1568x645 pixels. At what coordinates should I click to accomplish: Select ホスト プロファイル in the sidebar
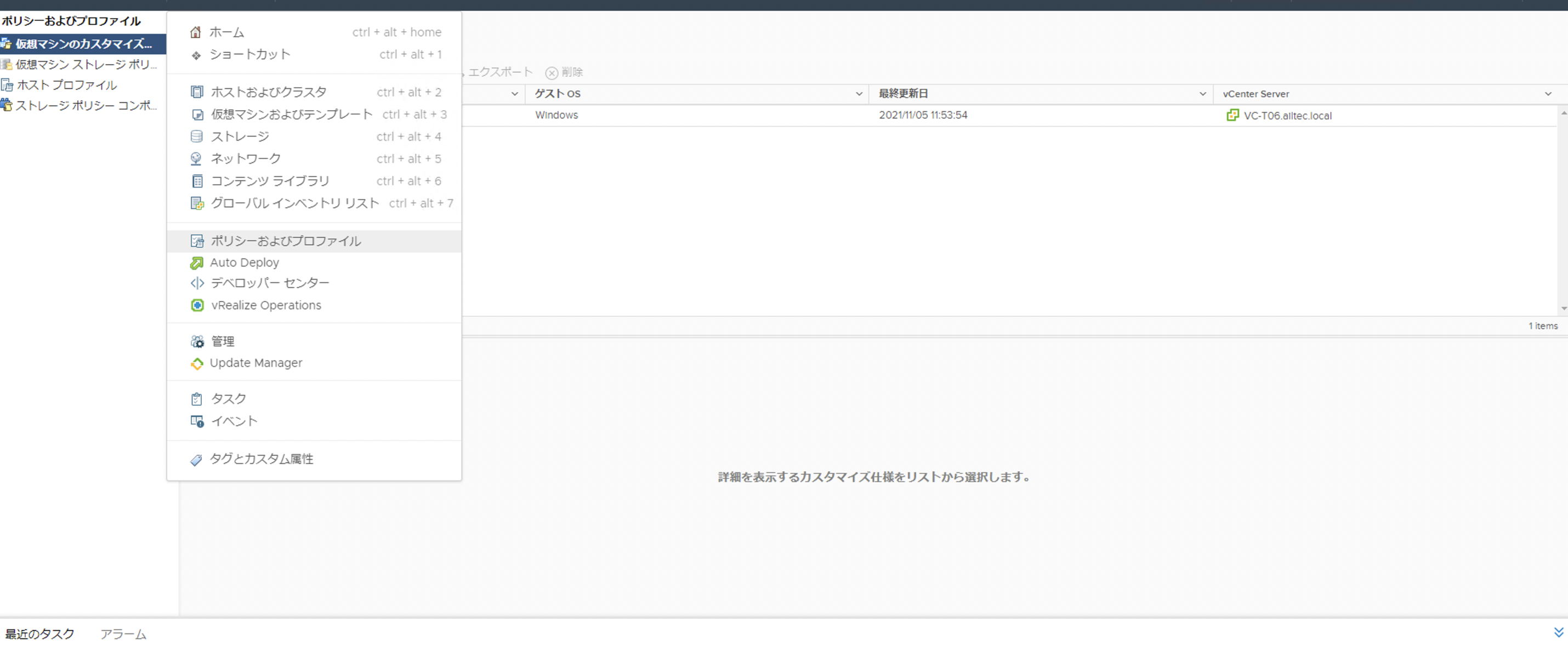[x=65, y=84]
